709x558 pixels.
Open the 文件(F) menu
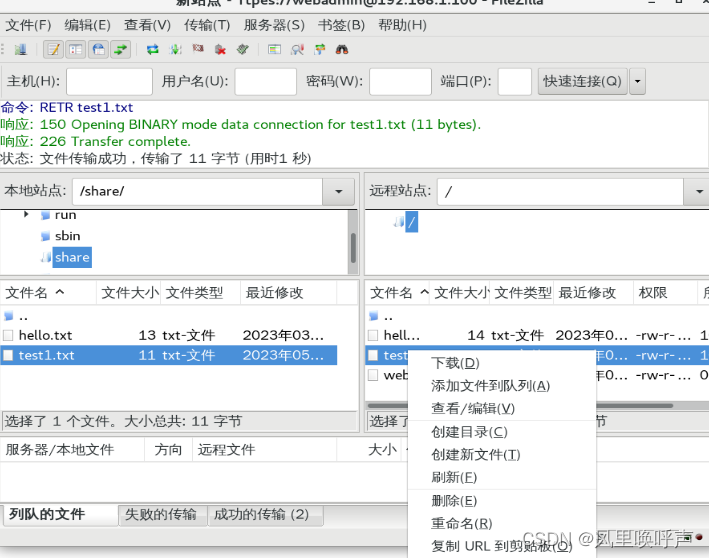28,25
